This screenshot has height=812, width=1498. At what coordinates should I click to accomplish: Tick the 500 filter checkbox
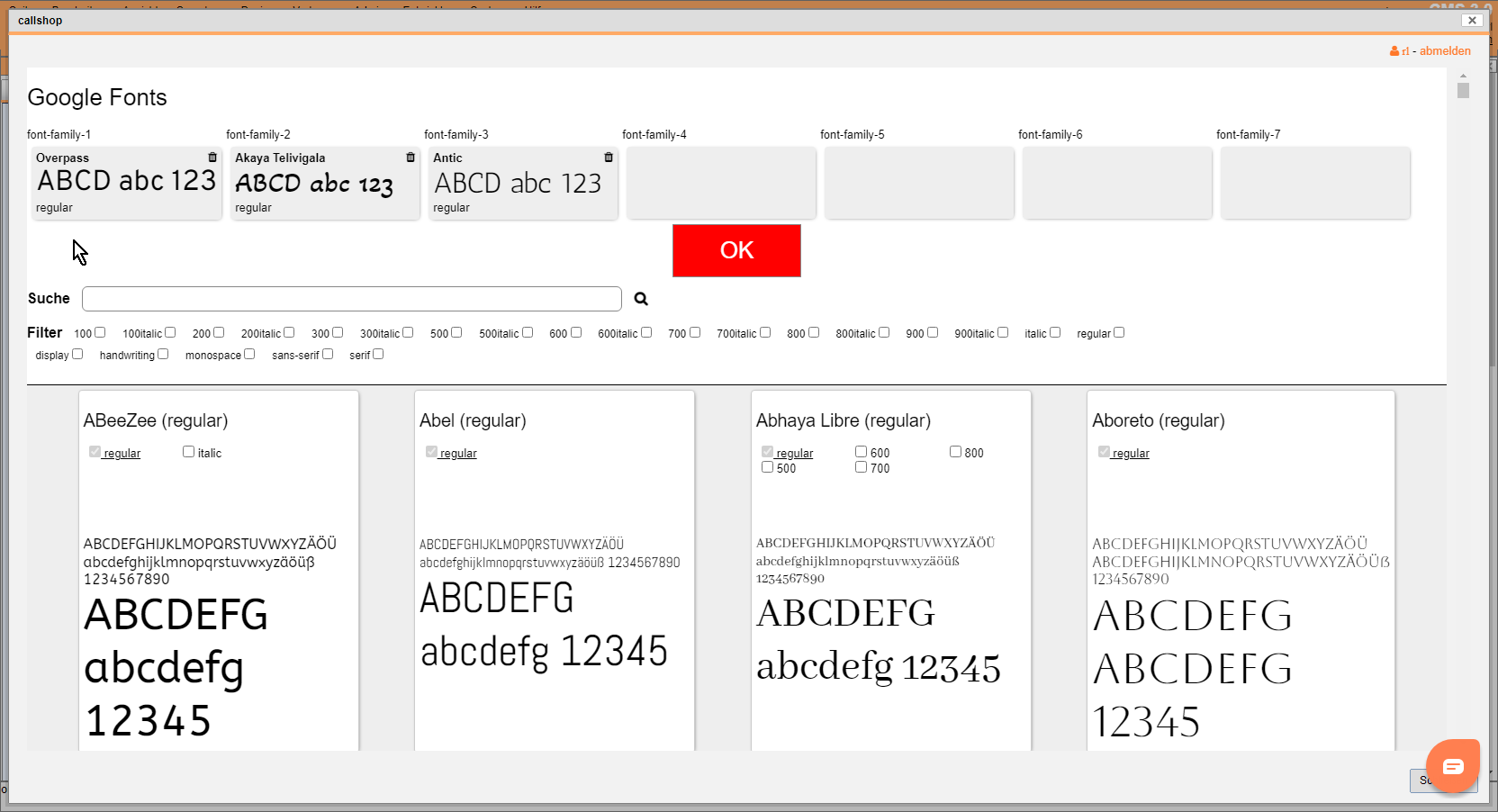[456, 332]
